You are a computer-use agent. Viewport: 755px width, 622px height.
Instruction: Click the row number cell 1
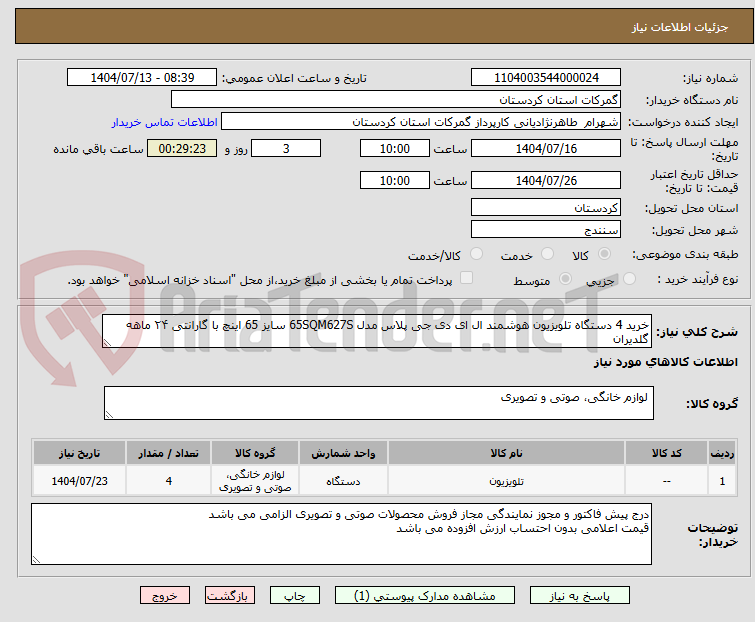[722, 481]
